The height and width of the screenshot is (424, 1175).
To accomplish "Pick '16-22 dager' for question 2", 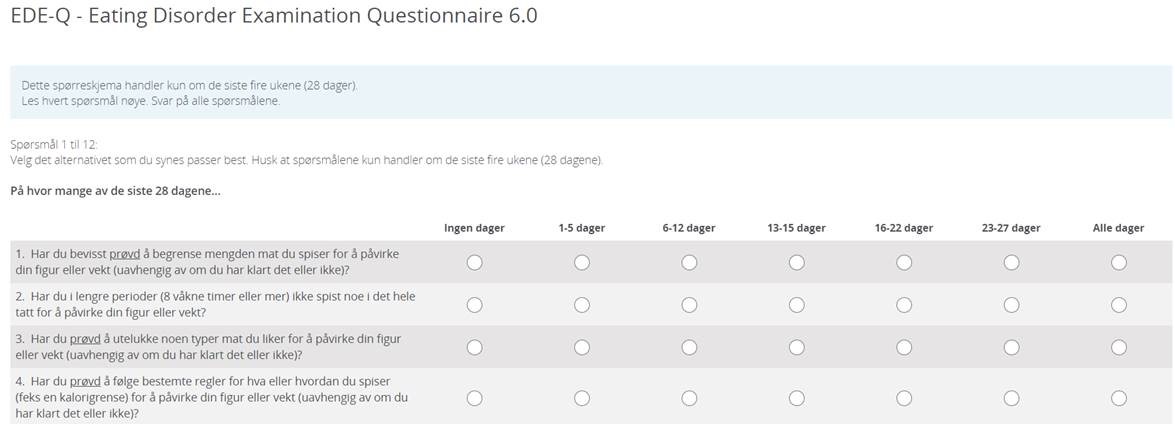I will pos(904,304).
